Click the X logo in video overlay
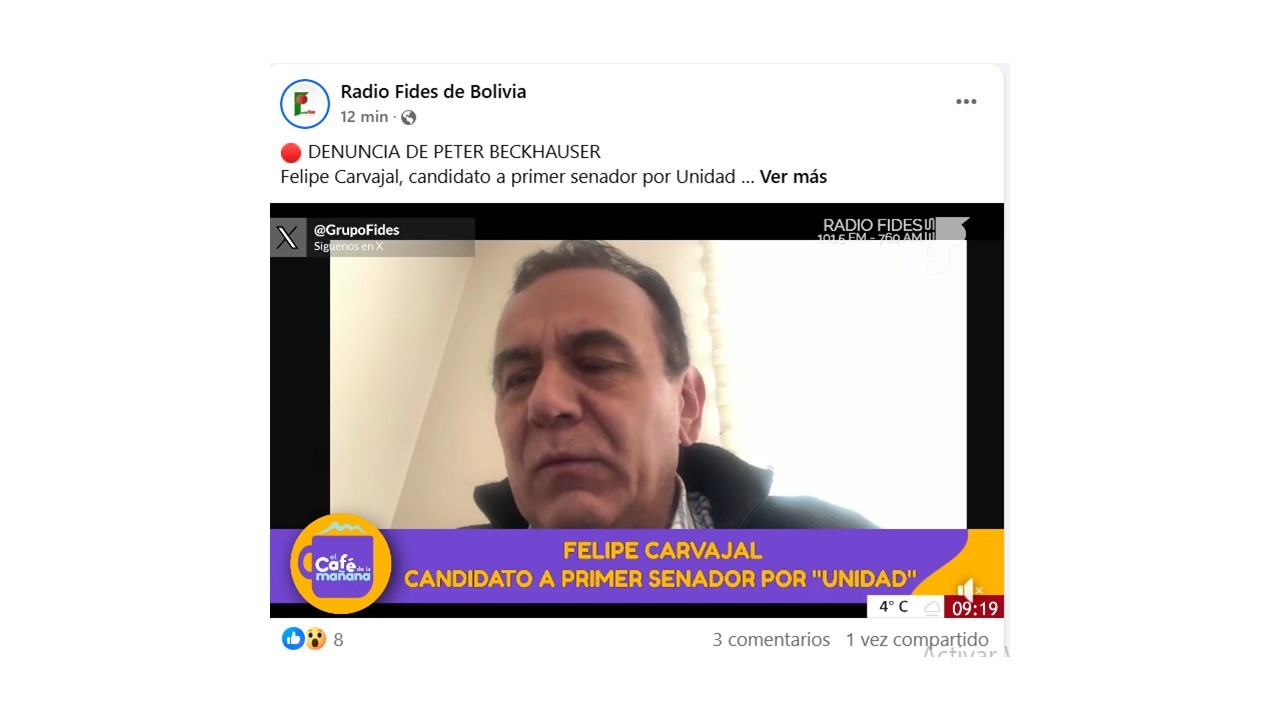1280x720 pixels. [x=287, y=238]
